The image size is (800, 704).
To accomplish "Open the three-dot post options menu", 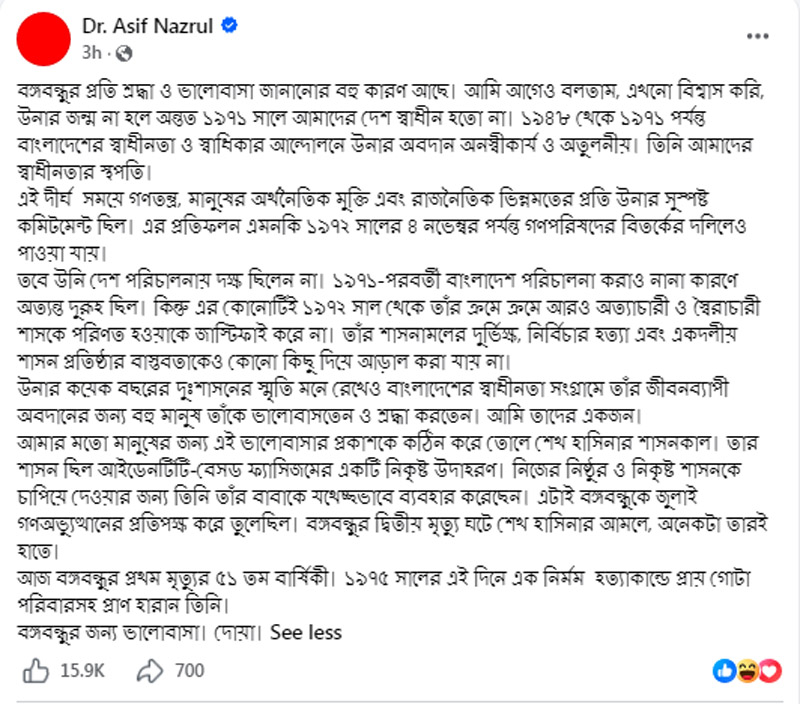I will [x=758, y=36].
